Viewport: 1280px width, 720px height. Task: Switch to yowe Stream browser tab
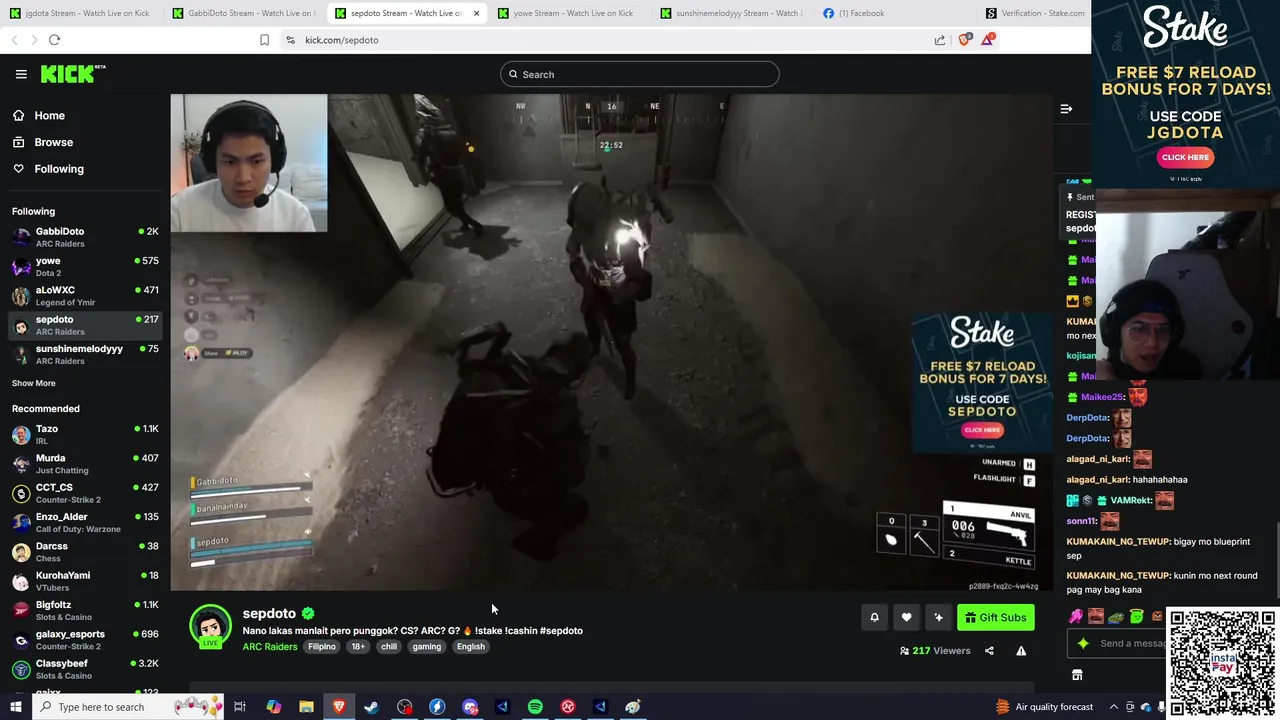[x=568, y=13]
